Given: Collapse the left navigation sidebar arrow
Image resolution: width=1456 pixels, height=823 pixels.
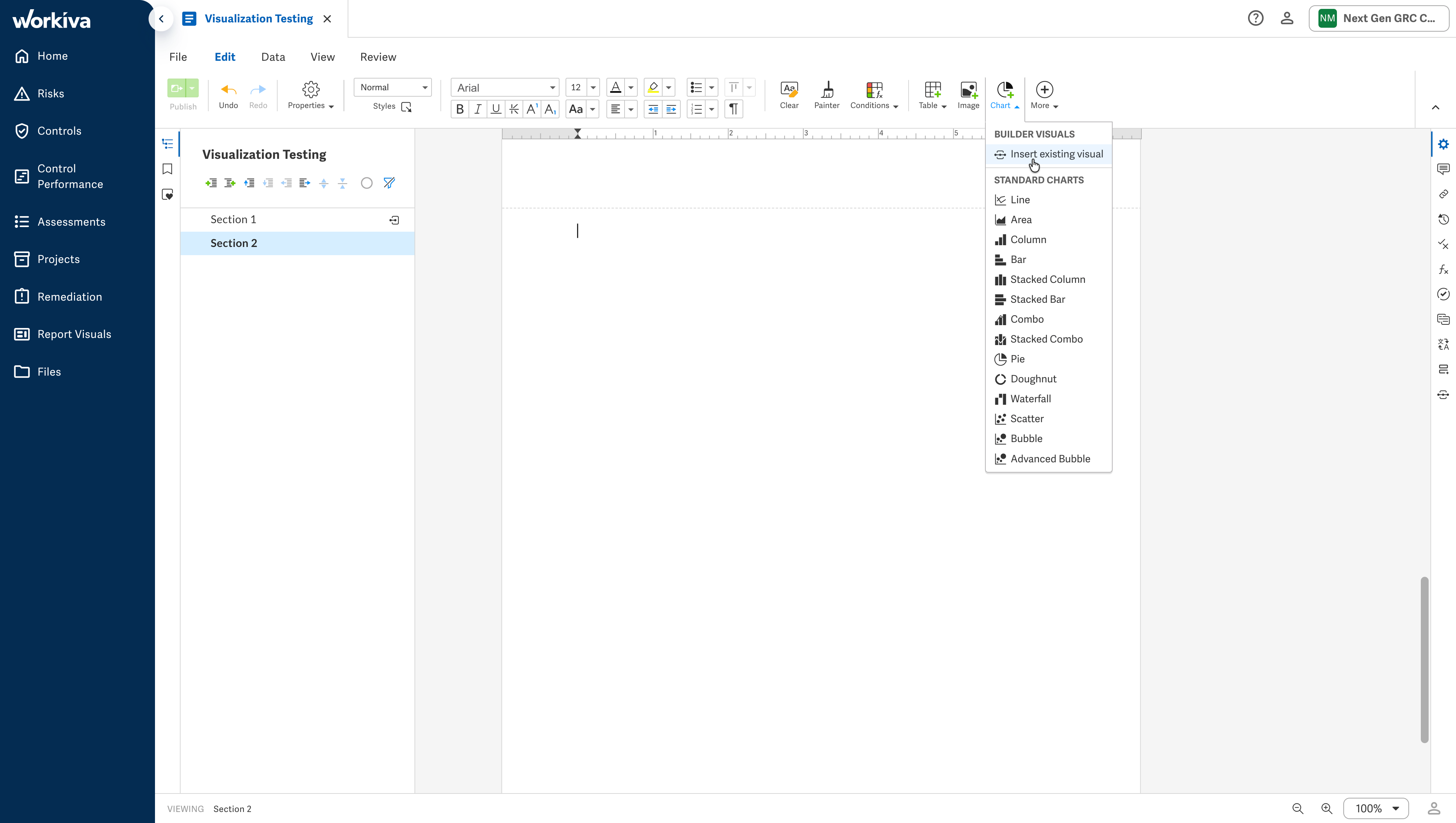Looking at the screenshot, I should [161, 18].
